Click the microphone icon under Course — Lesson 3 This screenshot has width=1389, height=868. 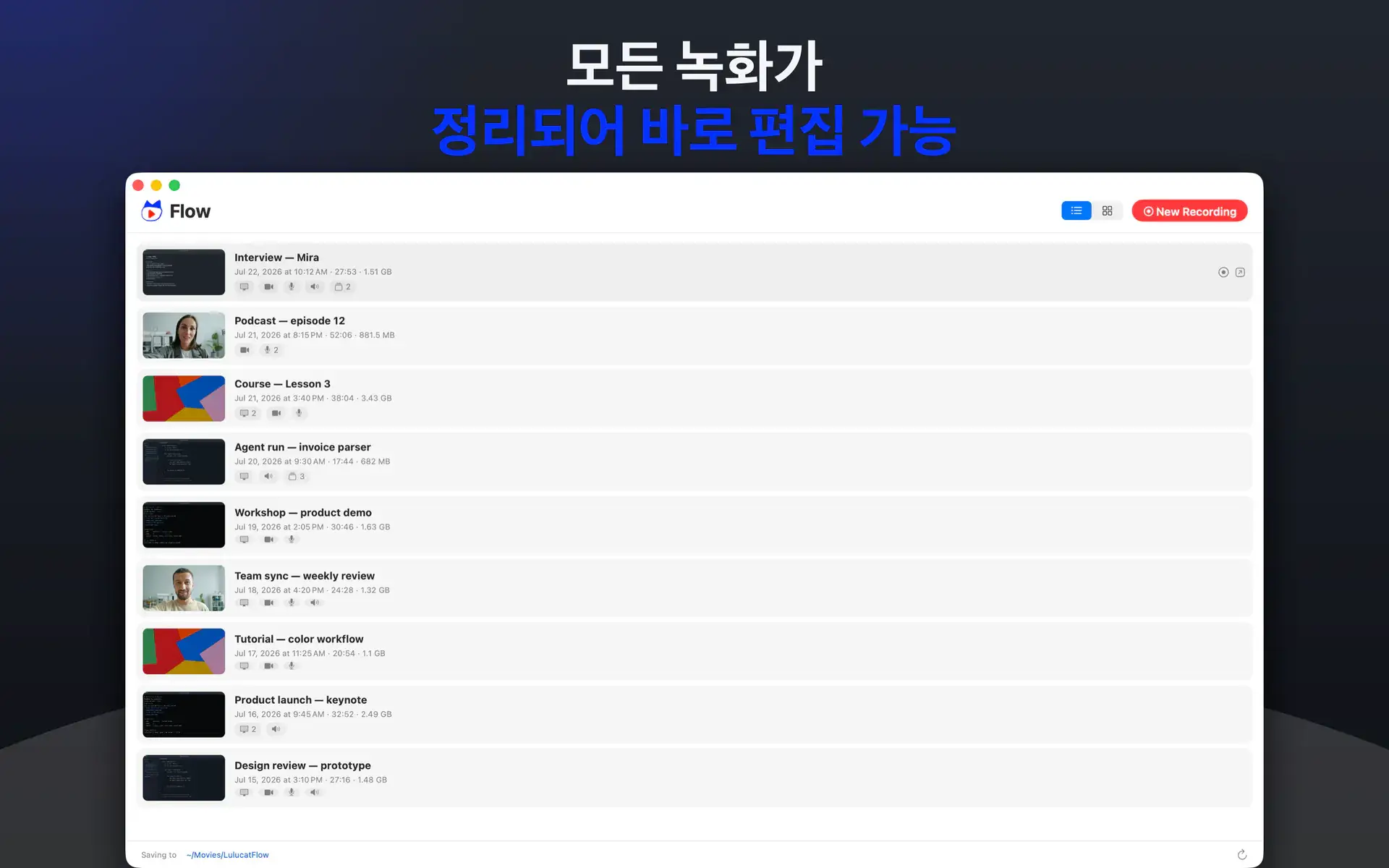(x=299, y=414)
